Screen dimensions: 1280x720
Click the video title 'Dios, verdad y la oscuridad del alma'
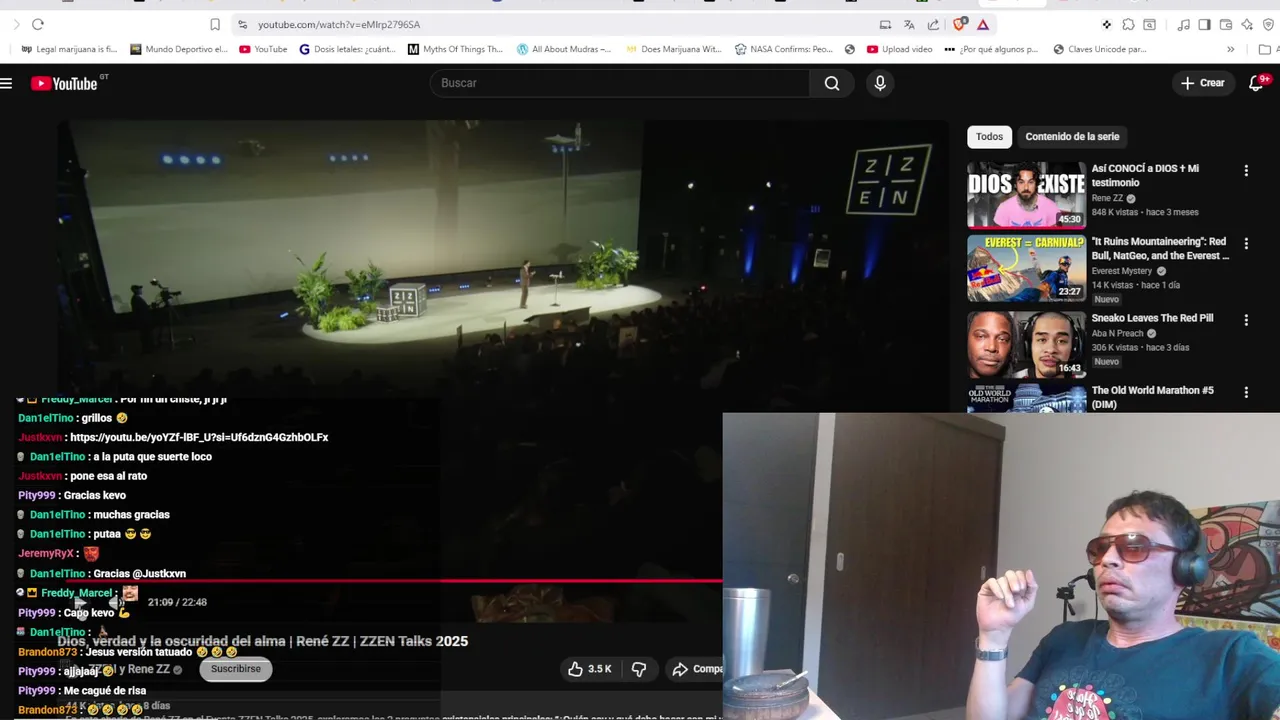pos(263,641)
